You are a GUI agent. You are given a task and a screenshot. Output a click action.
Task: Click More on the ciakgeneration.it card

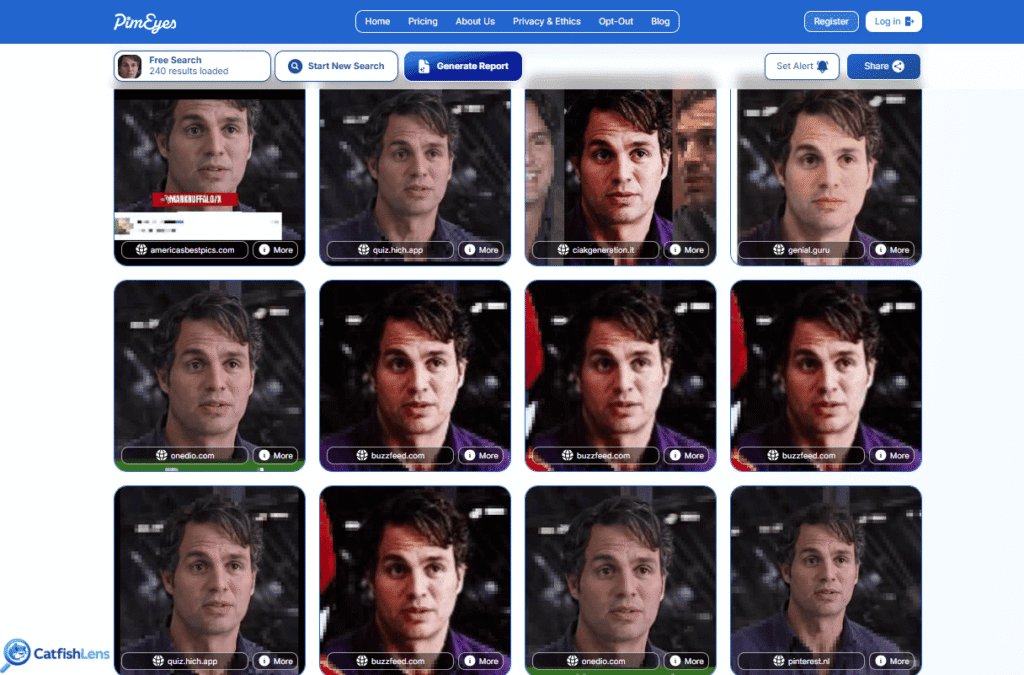(x=686, y=250)
